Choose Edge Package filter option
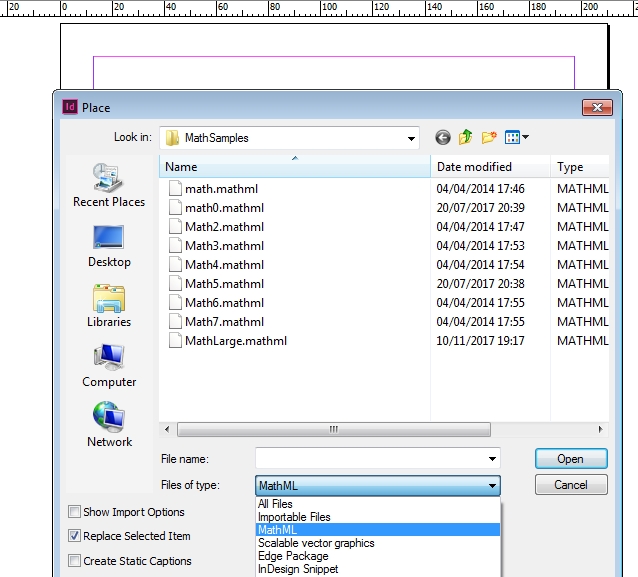The height and width of the screenshot is (577, 638). coord(378,556)
